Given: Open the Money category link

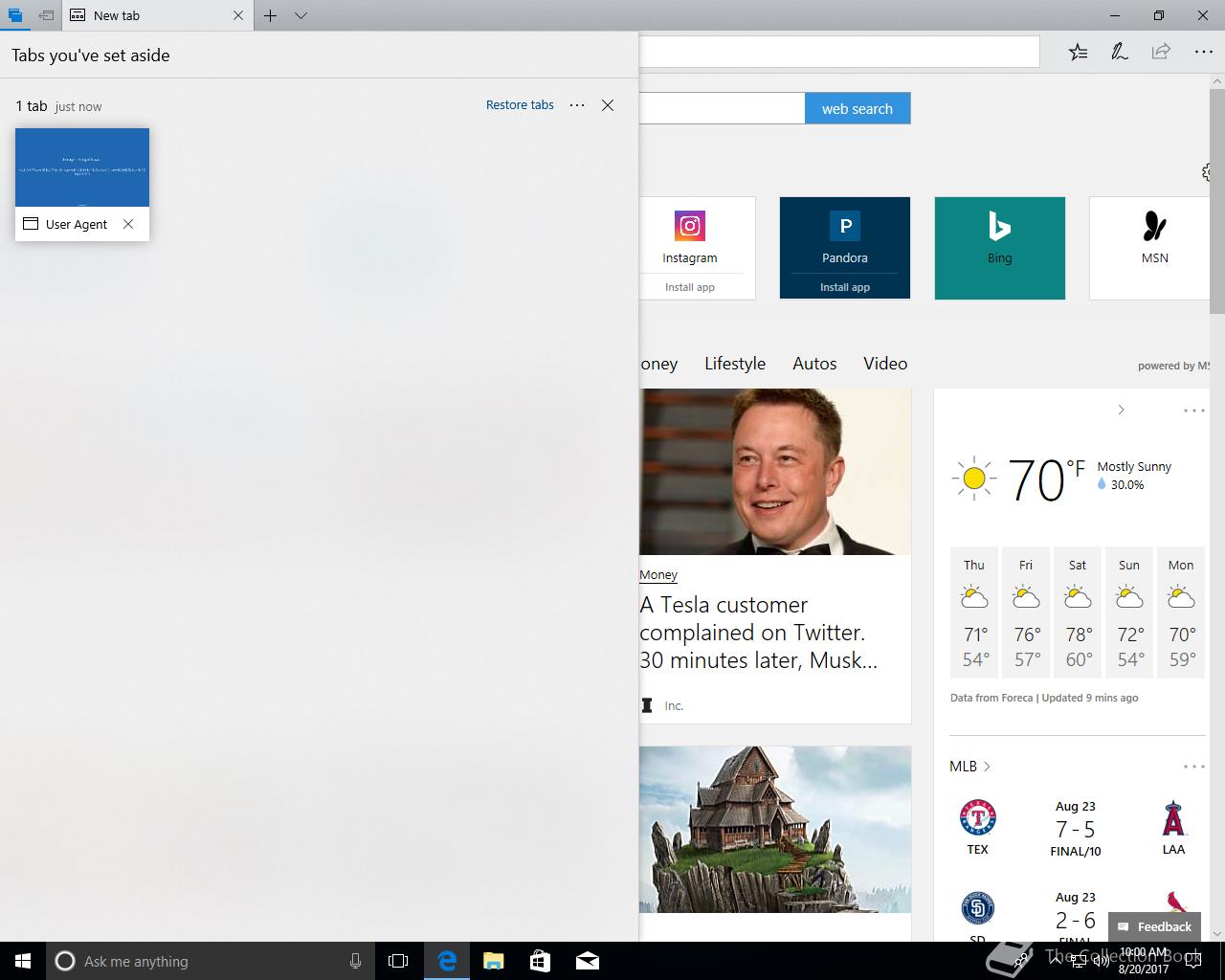Looking at the screenshot, I should (x=658, y=575).
